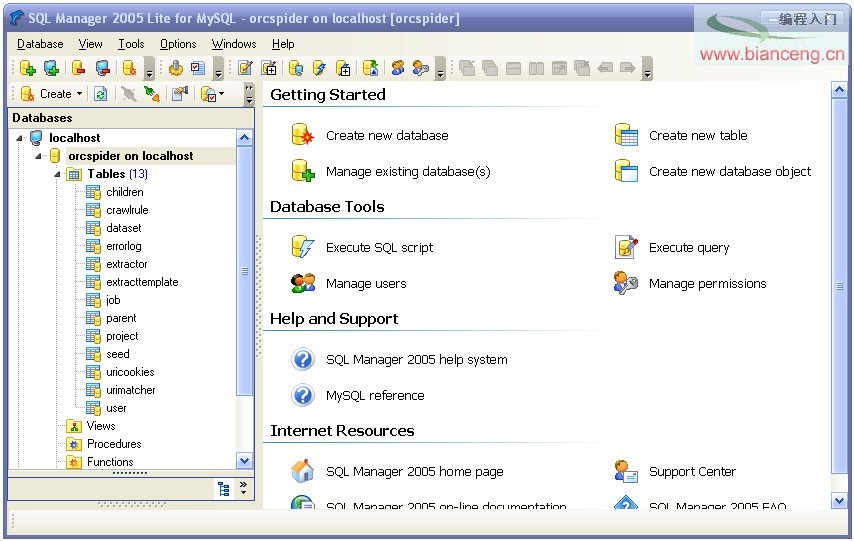Click the disabled Disconnect plug icon
This screenshot has width=854, height=541.
coord(129,94)
